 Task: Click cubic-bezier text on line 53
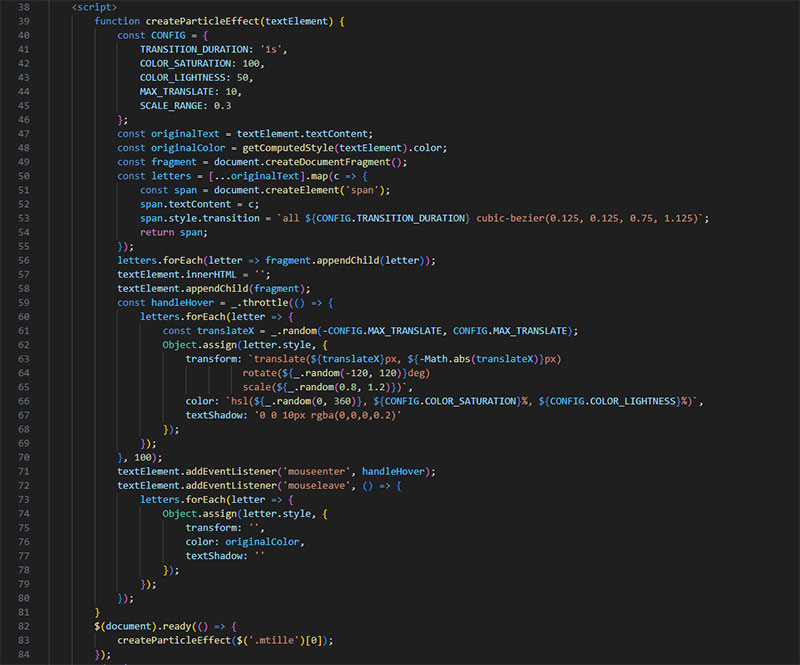tap(510, 218)
